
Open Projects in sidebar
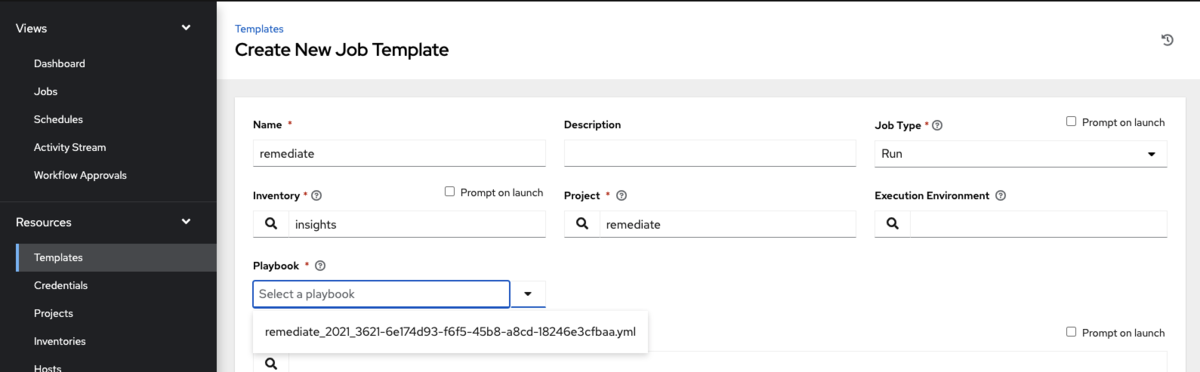54,313
